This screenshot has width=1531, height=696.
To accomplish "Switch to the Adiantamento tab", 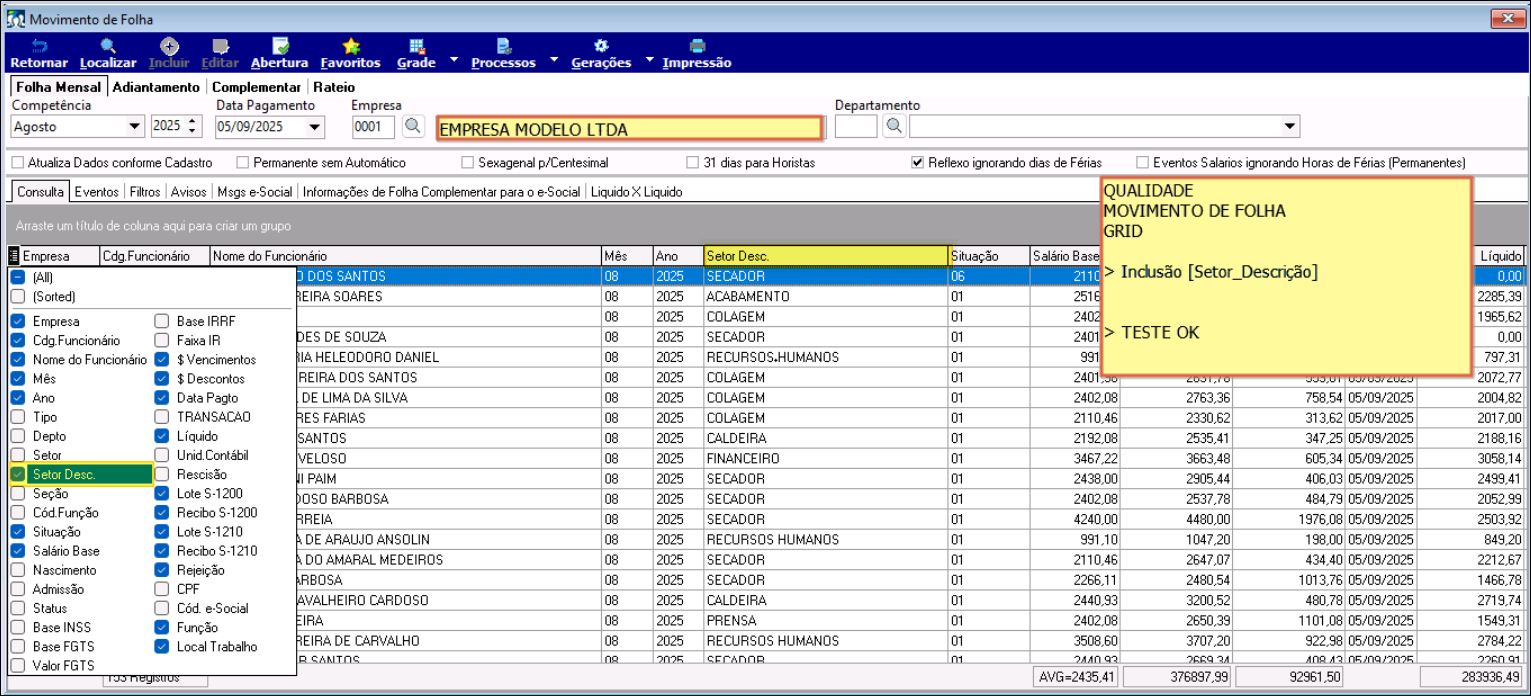I will (156, 87).
